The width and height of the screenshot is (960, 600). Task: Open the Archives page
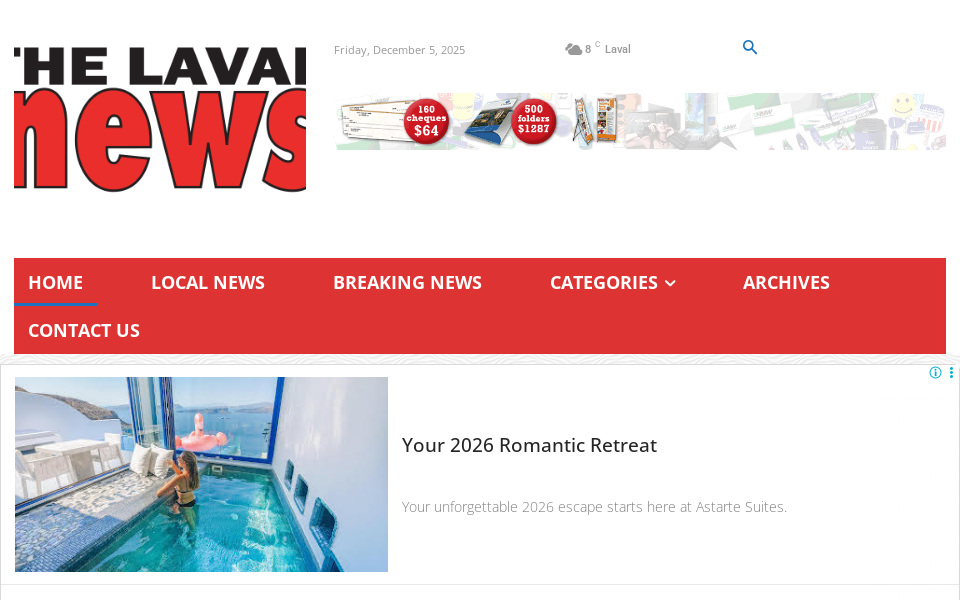coord(786,282)
